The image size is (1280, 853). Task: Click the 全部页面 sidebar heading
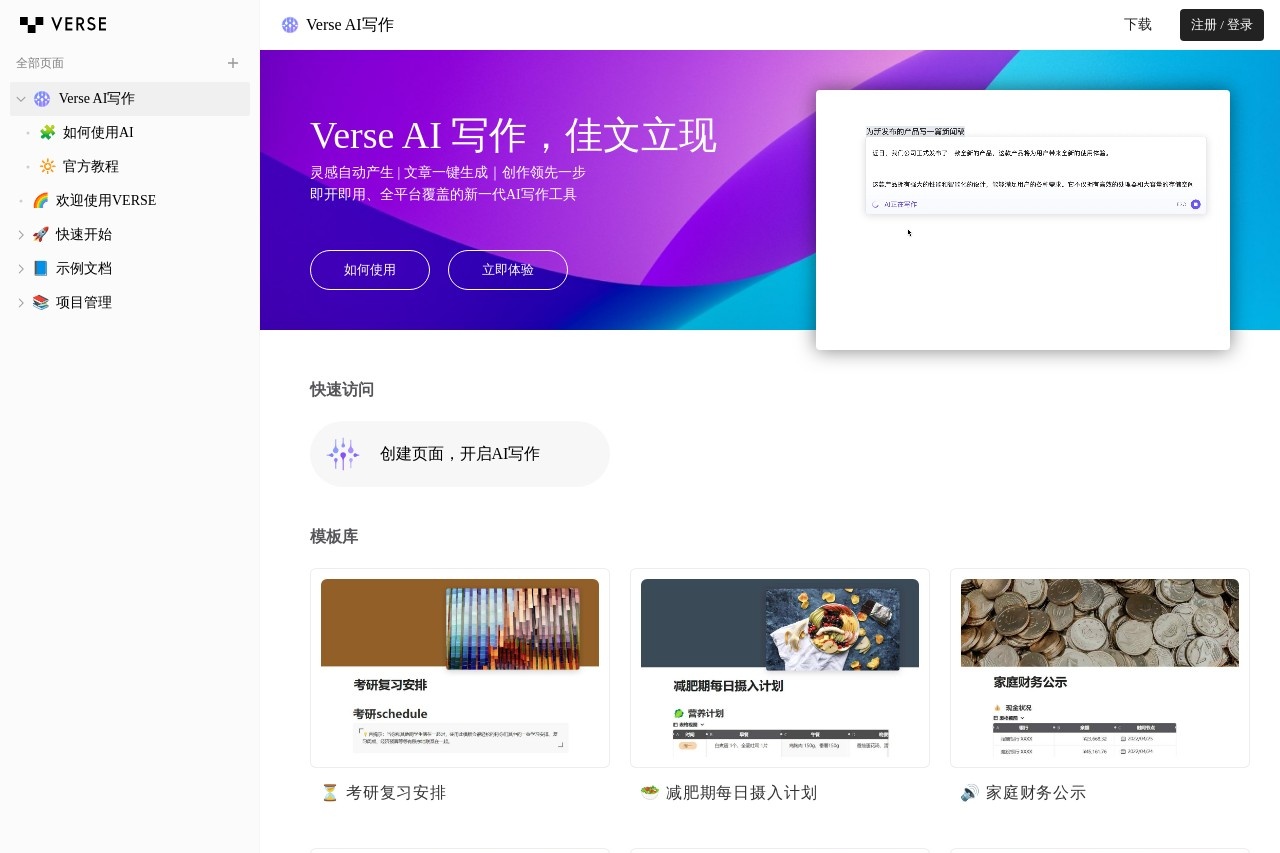[x=40, y=63]
